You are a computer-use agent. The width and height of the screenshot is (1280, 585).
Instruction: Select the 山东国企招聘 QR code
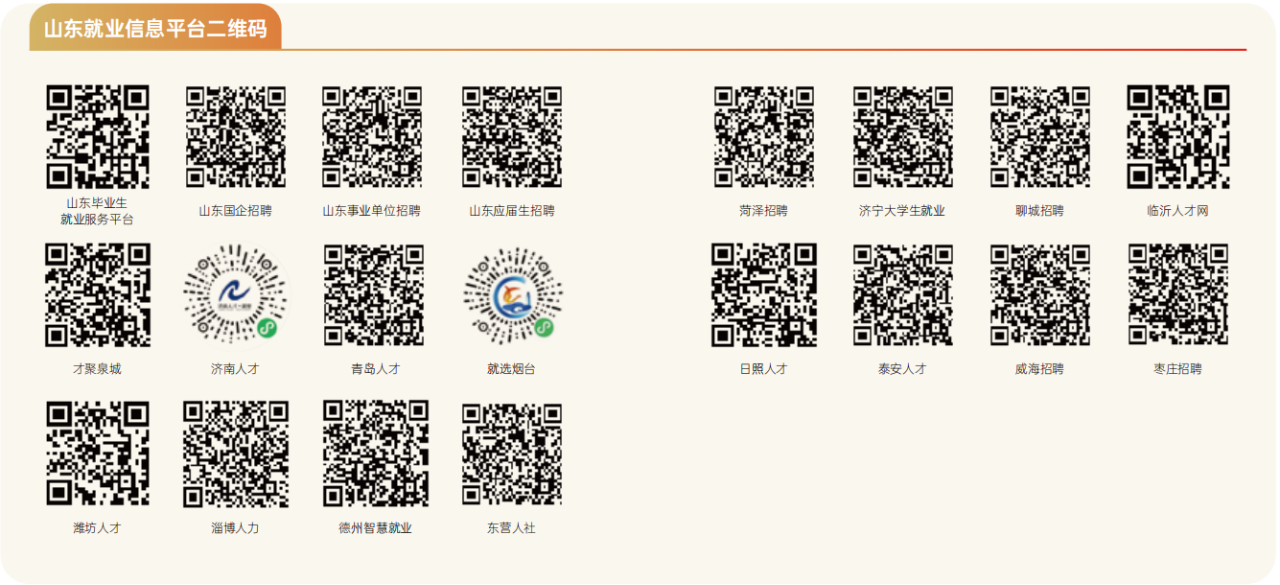[x=236, y=137]
